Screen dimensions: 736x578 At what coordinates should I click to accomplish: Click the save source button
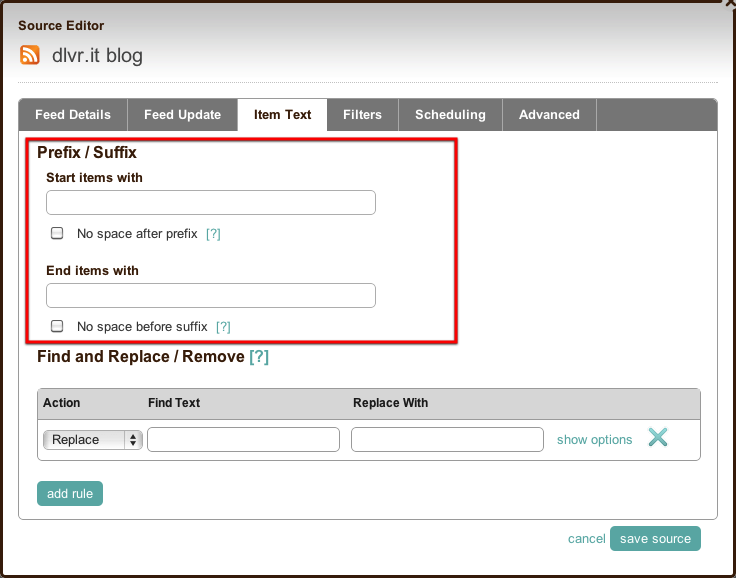[x=655, y=539]
